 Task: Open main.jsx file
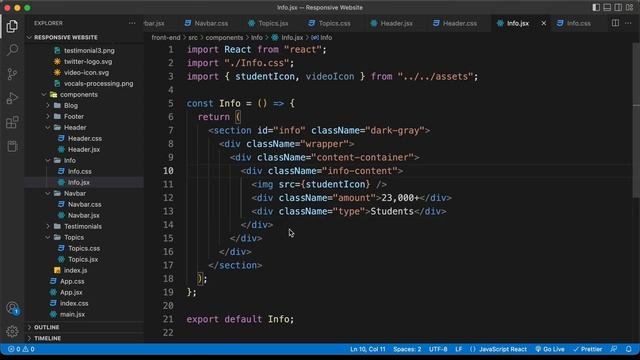[x=72, y=315]
